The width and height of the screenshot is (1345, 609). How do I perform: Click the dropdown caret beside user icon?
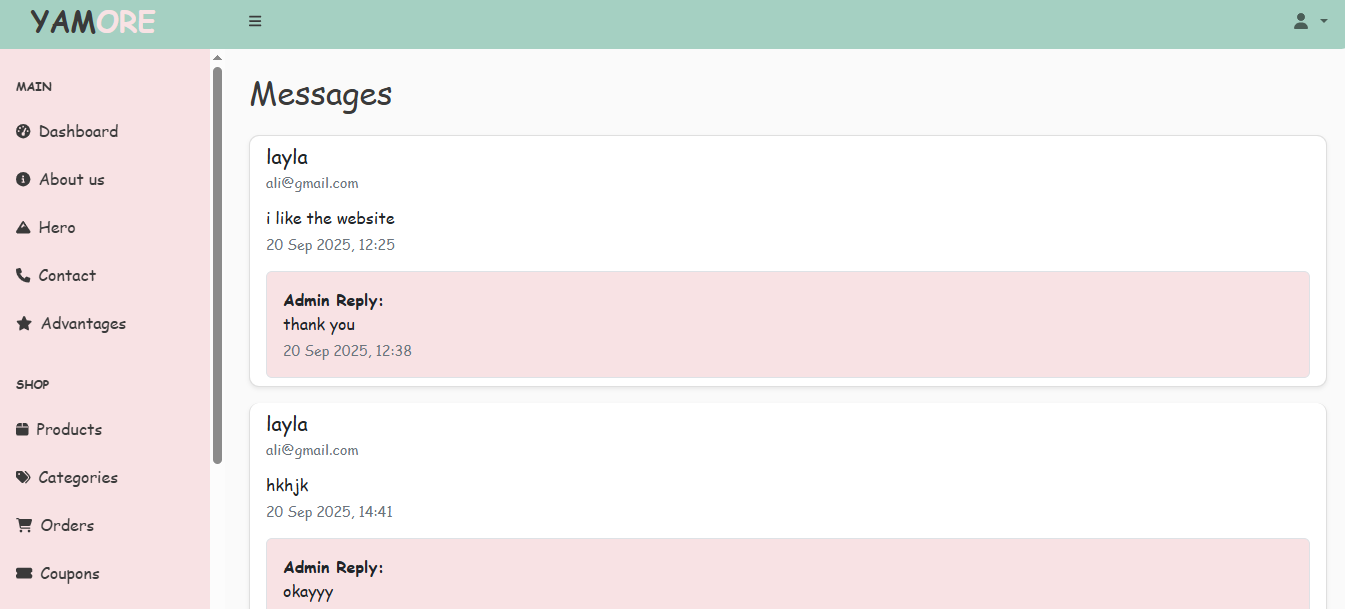1324,21
